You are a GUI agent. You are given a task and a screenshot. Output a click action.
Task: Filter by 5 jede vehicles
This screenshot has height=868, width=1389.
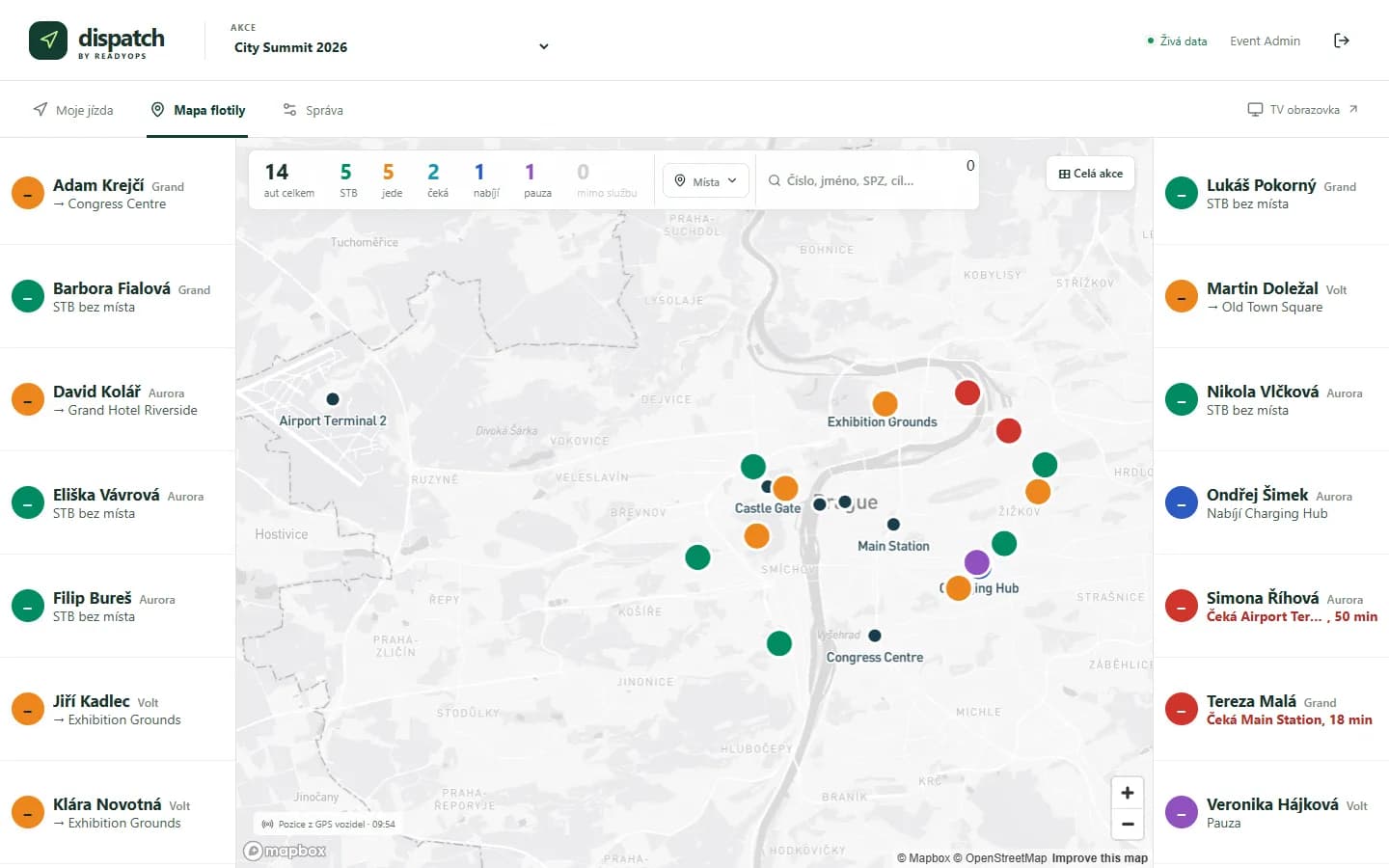point(391,179)
